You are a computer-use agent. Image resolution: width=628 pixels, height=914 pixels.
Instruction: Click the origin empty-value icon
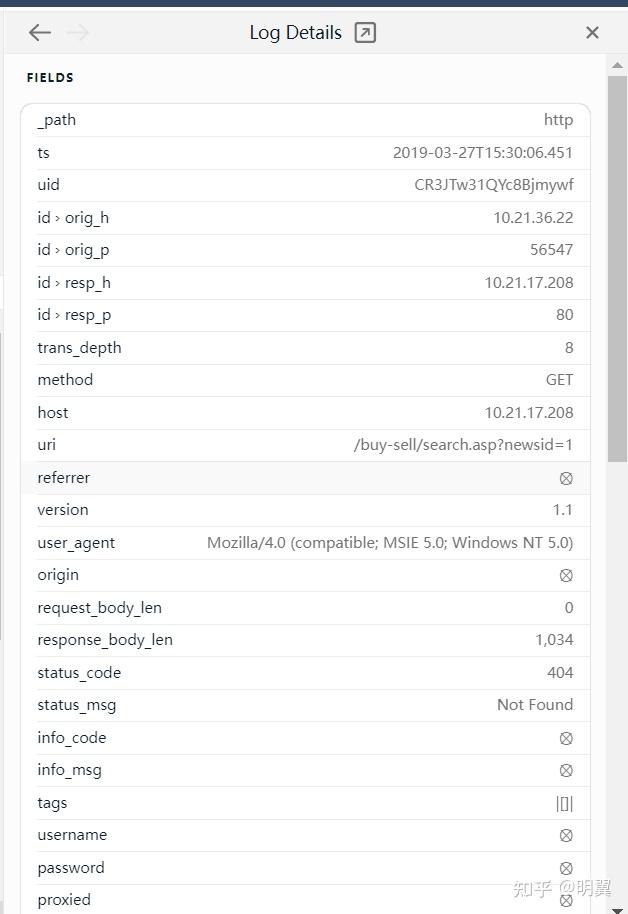tap(566, 575)
